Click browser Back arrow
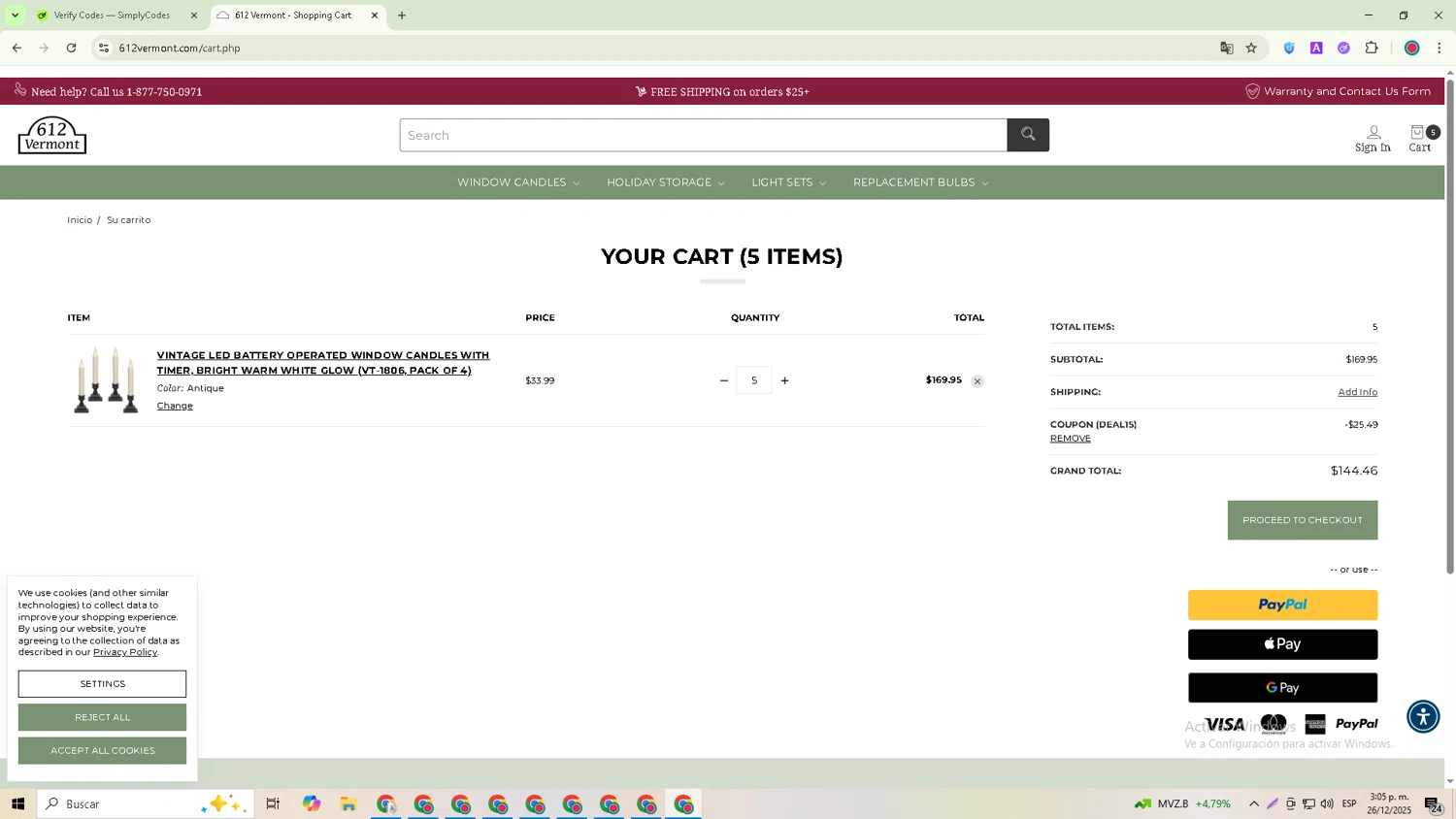The width and height of the screenshot is (1456, 819). click(x=17, y=48)
